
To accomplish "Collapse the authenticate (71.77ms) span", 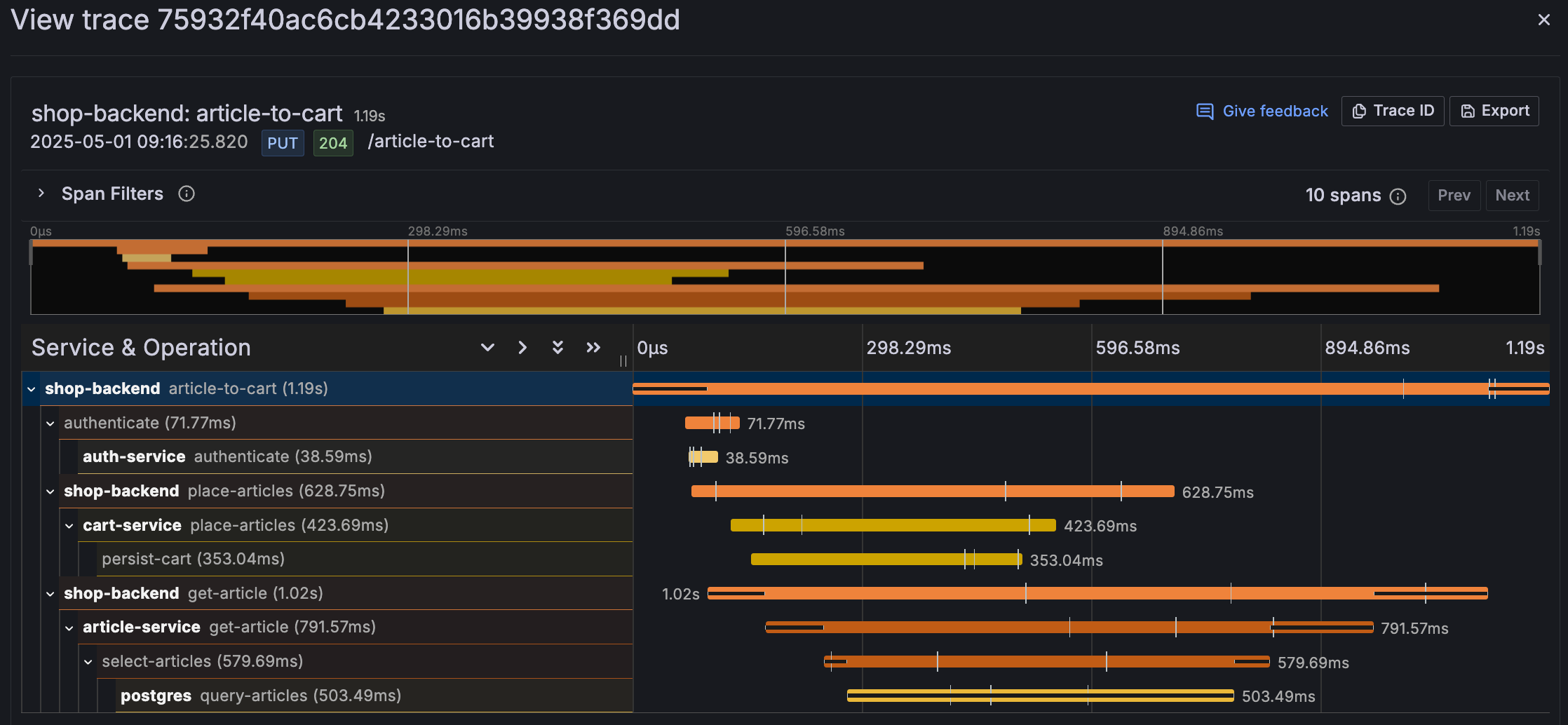I will (50, 424).
